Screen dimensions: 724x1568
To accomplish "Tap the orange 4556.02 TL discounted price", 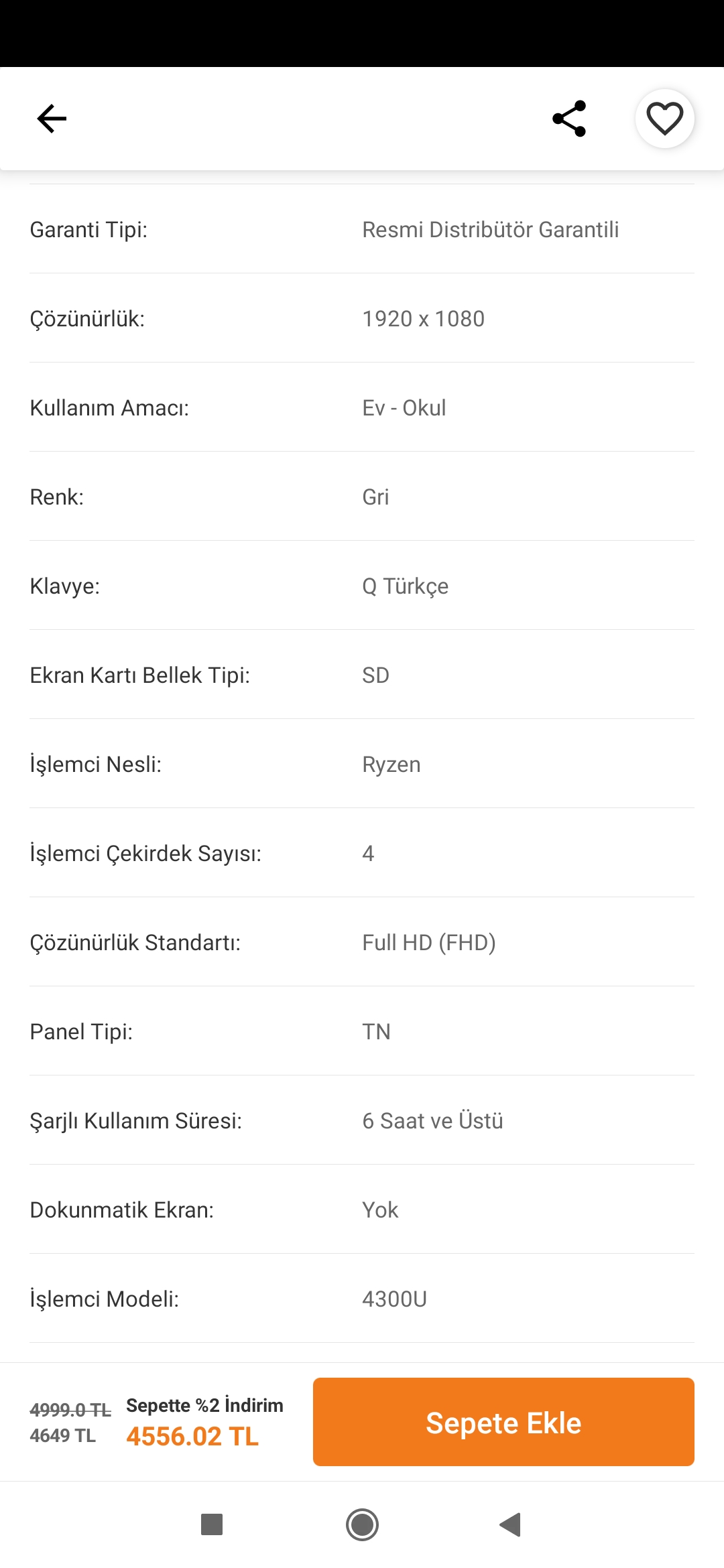I will tap(192, 1437).
